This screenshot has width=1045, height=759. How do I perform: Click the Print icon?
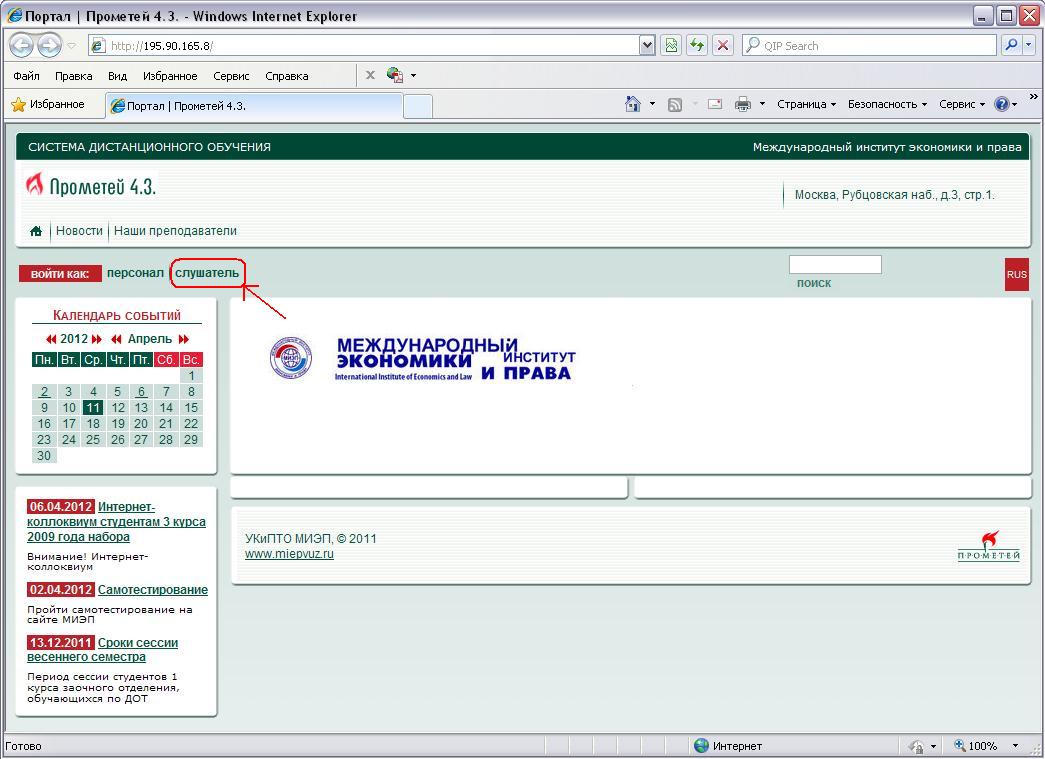click(x=742, y=105)
